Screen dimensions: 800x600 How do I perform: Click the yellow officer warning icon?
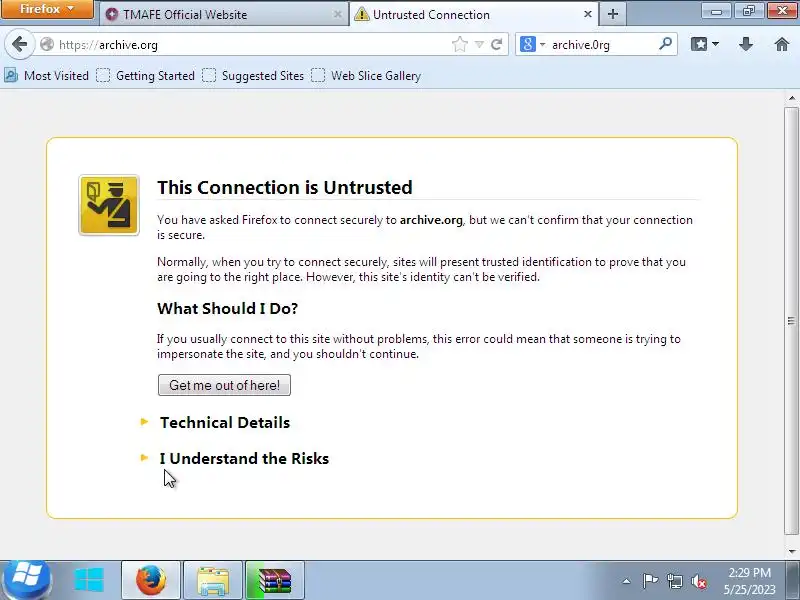tap(109, 205)
